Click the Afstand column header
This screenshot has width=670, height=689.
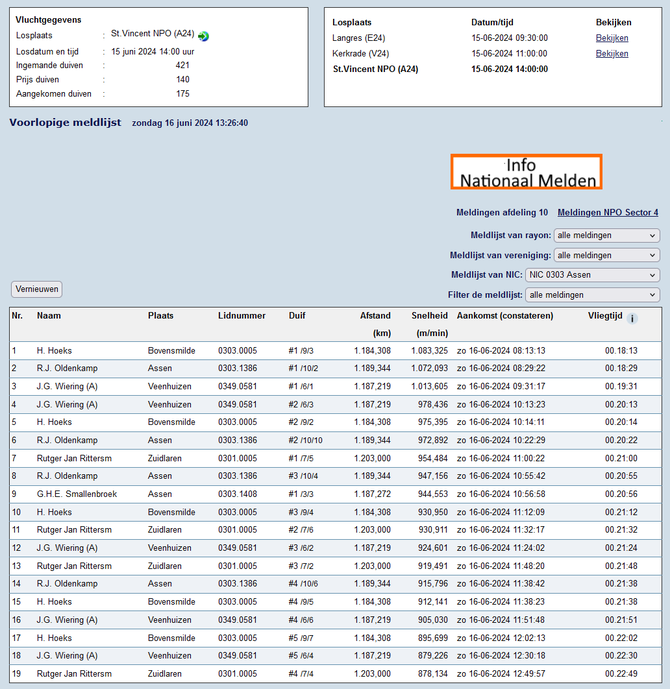[375, 315]
